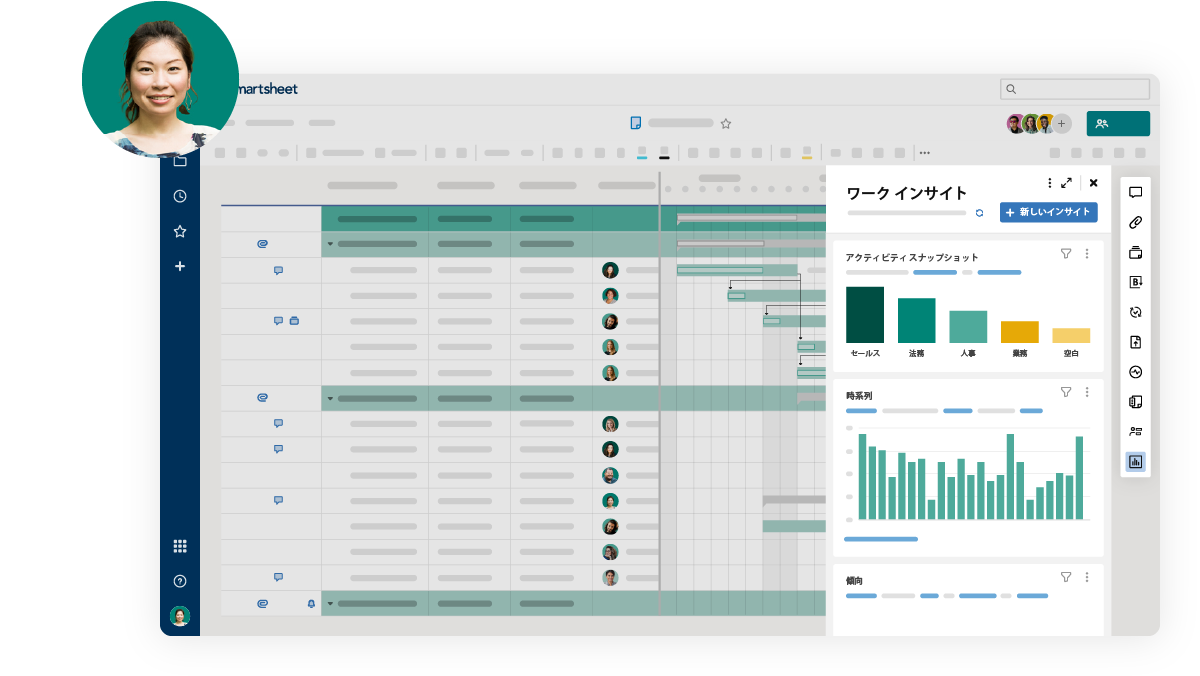Open more options menu on 傾向 card
1200x676 pixels.
click(1087, 577)
